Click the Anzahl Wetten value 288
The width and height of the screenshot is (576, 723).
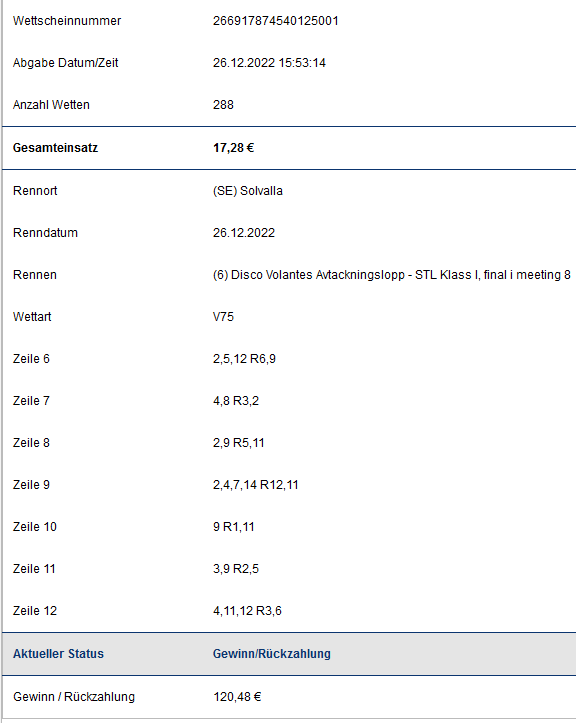click(x=223, y=105)
